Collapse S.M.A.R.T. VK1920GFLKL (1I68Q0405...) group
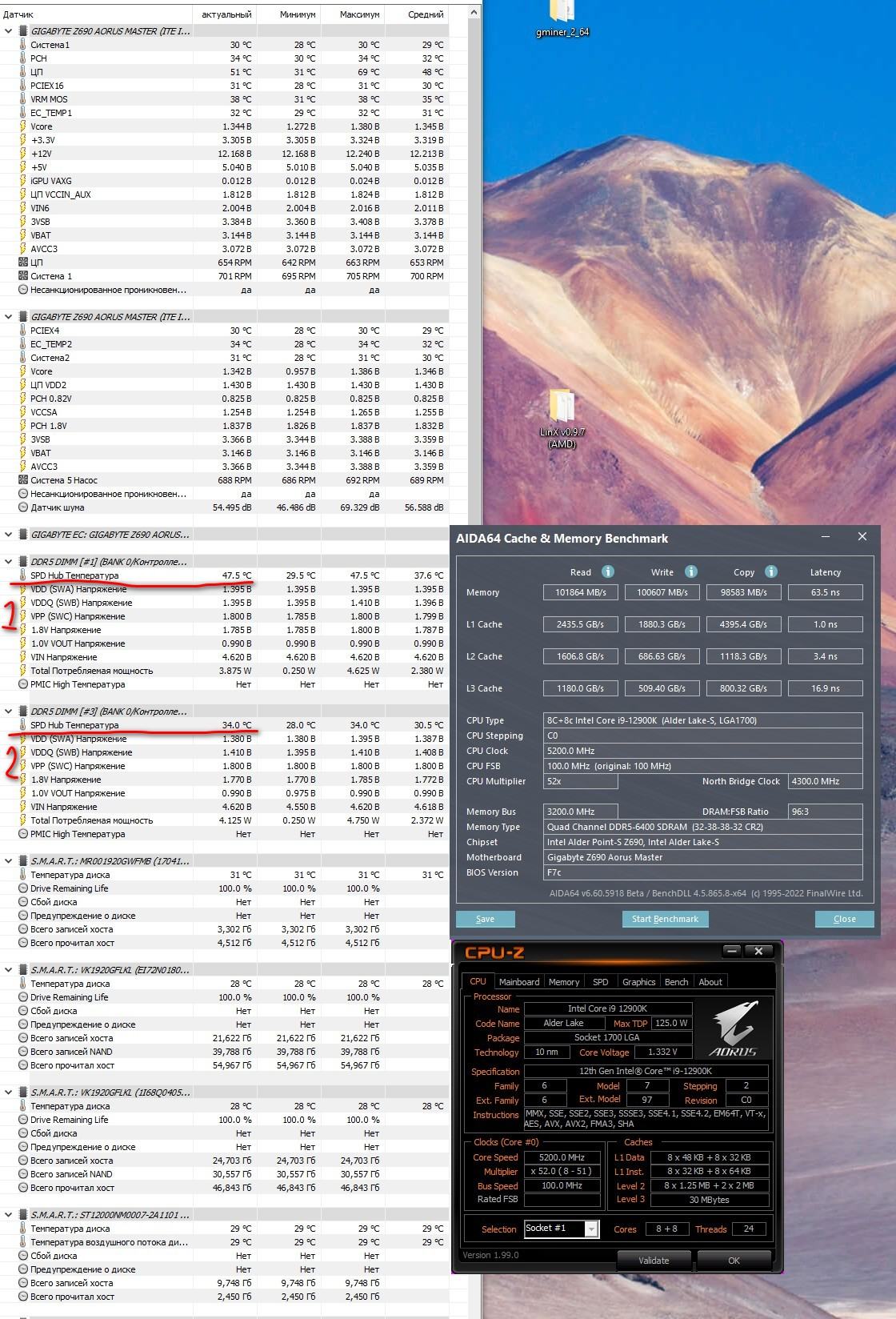Image resolution: width=896 pixels, height=1319 pixels. 9,1092
